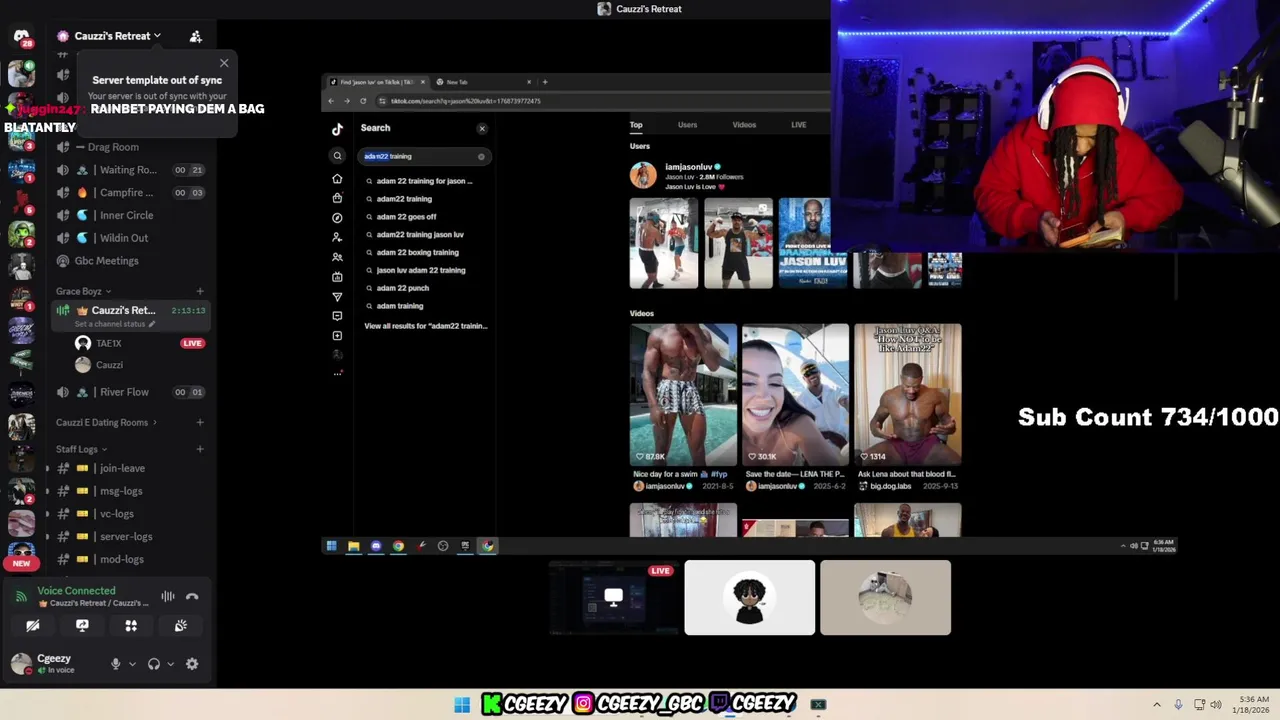The image size is (1280, 720).
Task: Join the River Flow voice channel
Action: [x=130, y=392]
